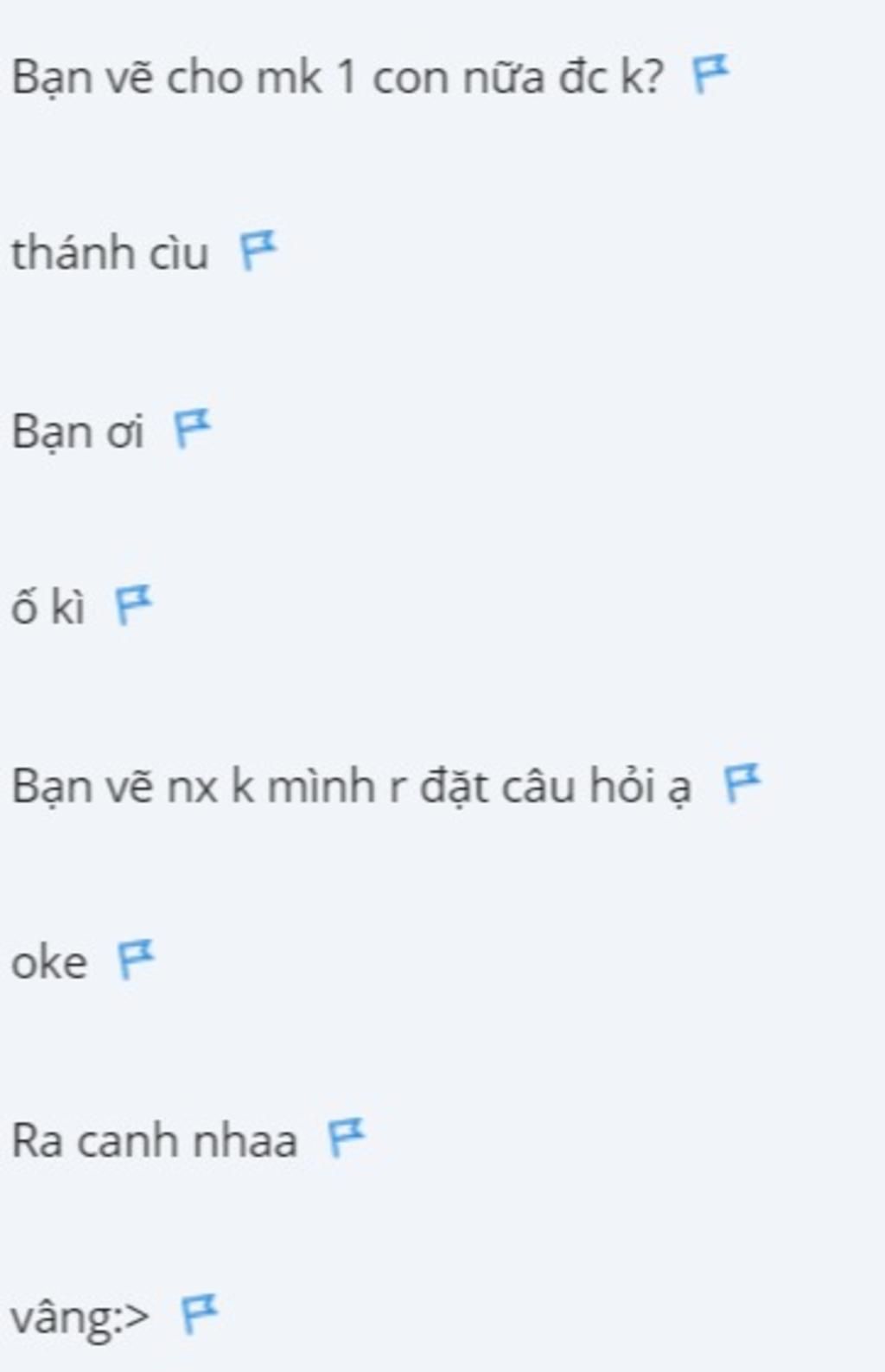Select the "ố kì" comment text
The width and height of the screenshot is (885, 1372).
[48, 606]
